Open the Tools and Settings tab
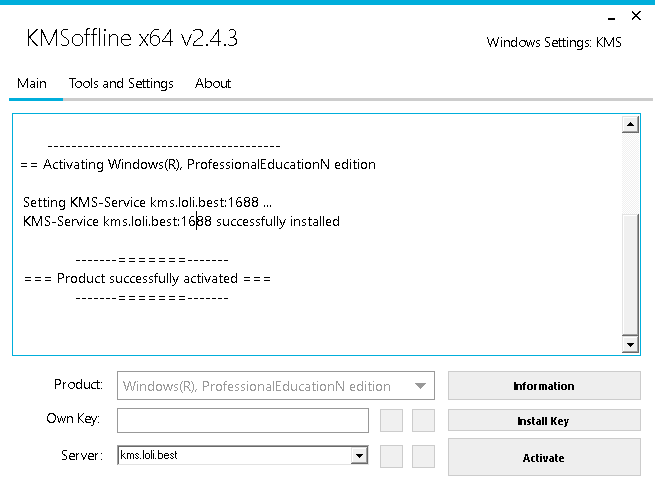655x491 pixels. coord(121,84)
